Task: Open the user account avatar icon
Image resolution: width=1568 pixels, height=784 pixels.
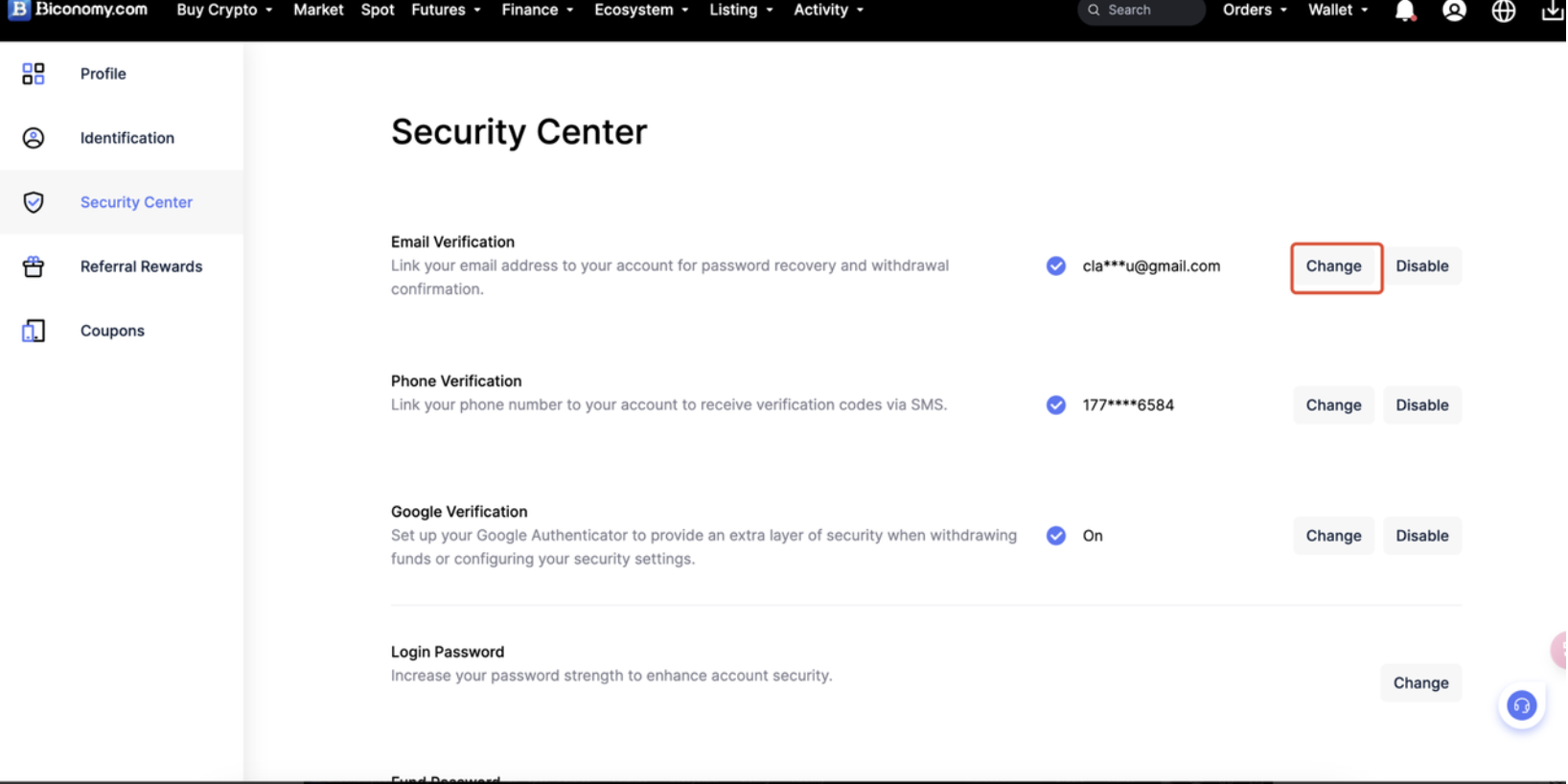Action: 1454,11
